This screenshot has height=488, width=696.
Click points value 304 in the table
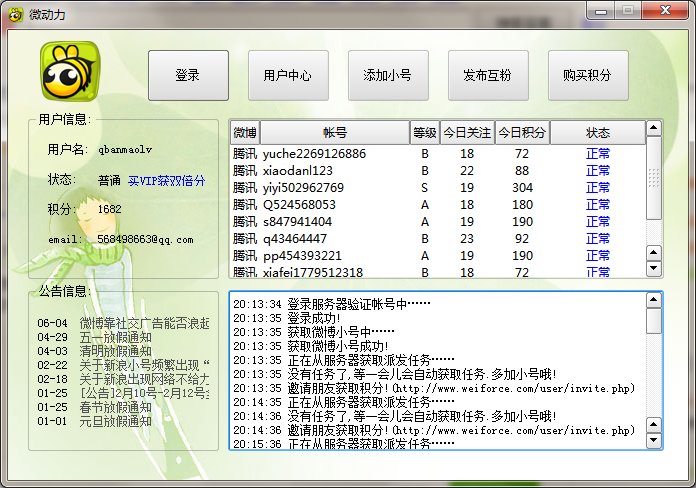522,188
